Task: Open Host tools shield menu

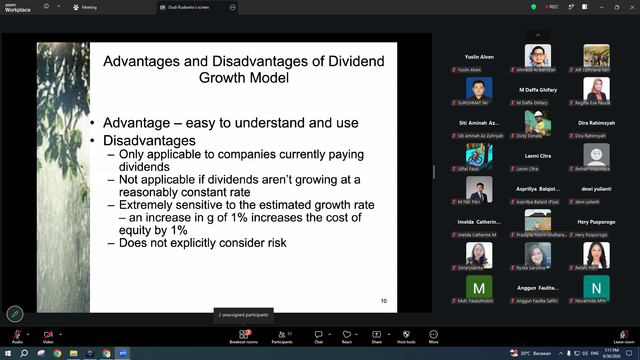Action: click(x=406, y=337)
